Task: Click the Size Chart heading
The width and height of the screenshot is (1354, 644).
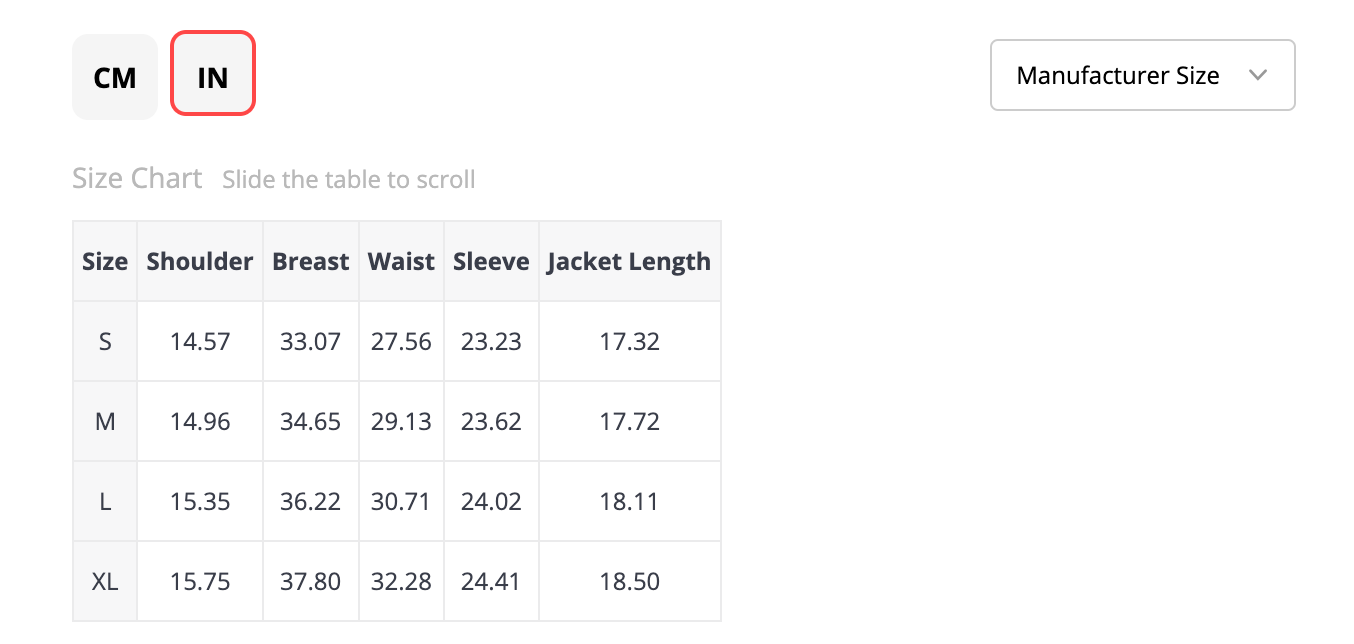Action: [x=137, y=178]
